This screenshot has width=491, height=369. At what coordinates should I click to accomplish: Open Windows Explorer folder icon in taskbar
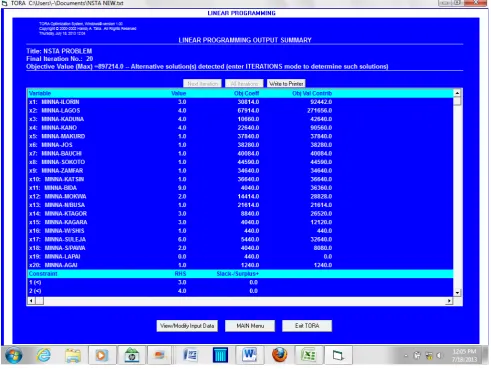[73, 356]
